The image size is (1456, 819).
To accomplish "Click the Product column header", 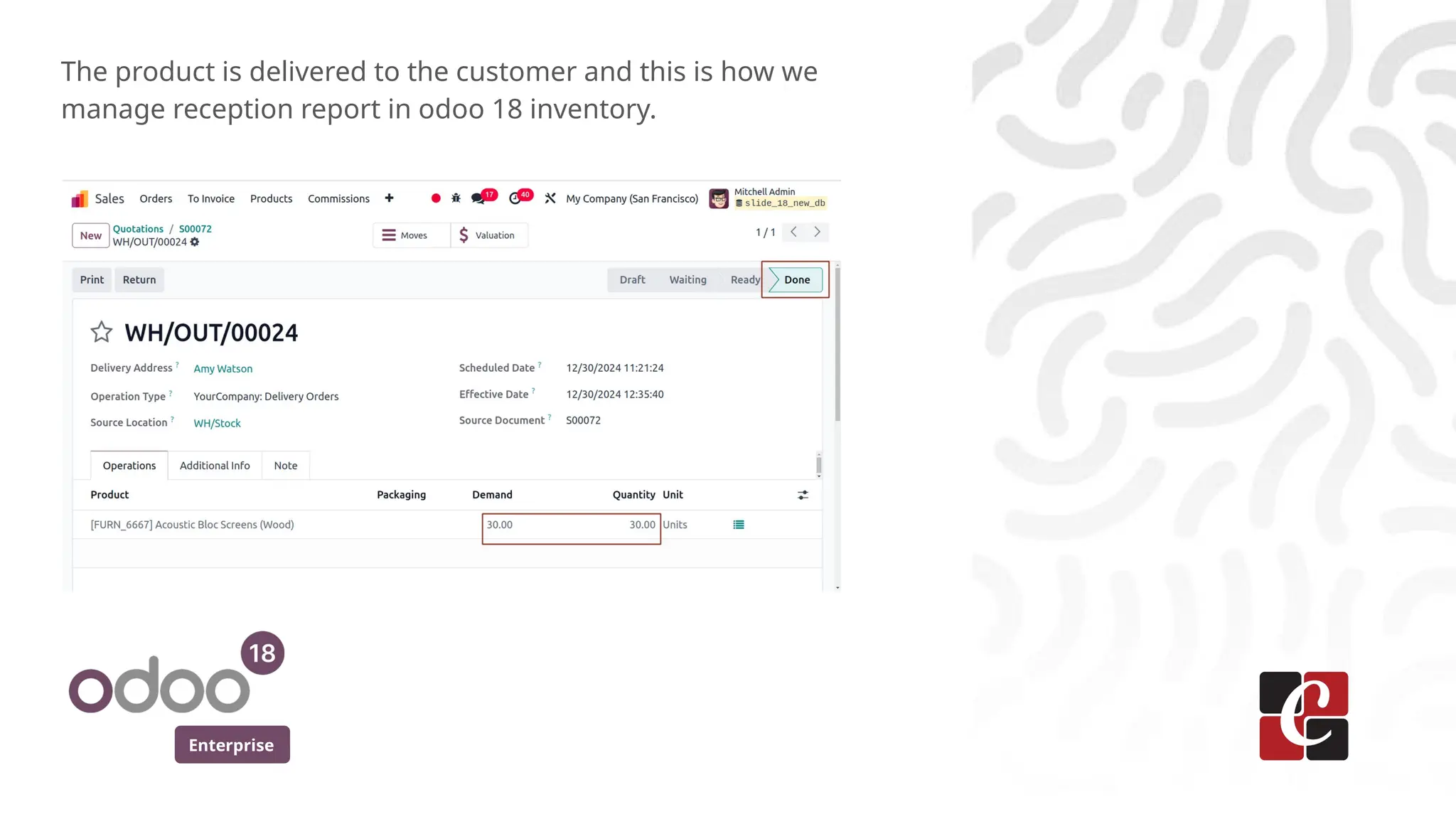I will click(x=109, y=495).
